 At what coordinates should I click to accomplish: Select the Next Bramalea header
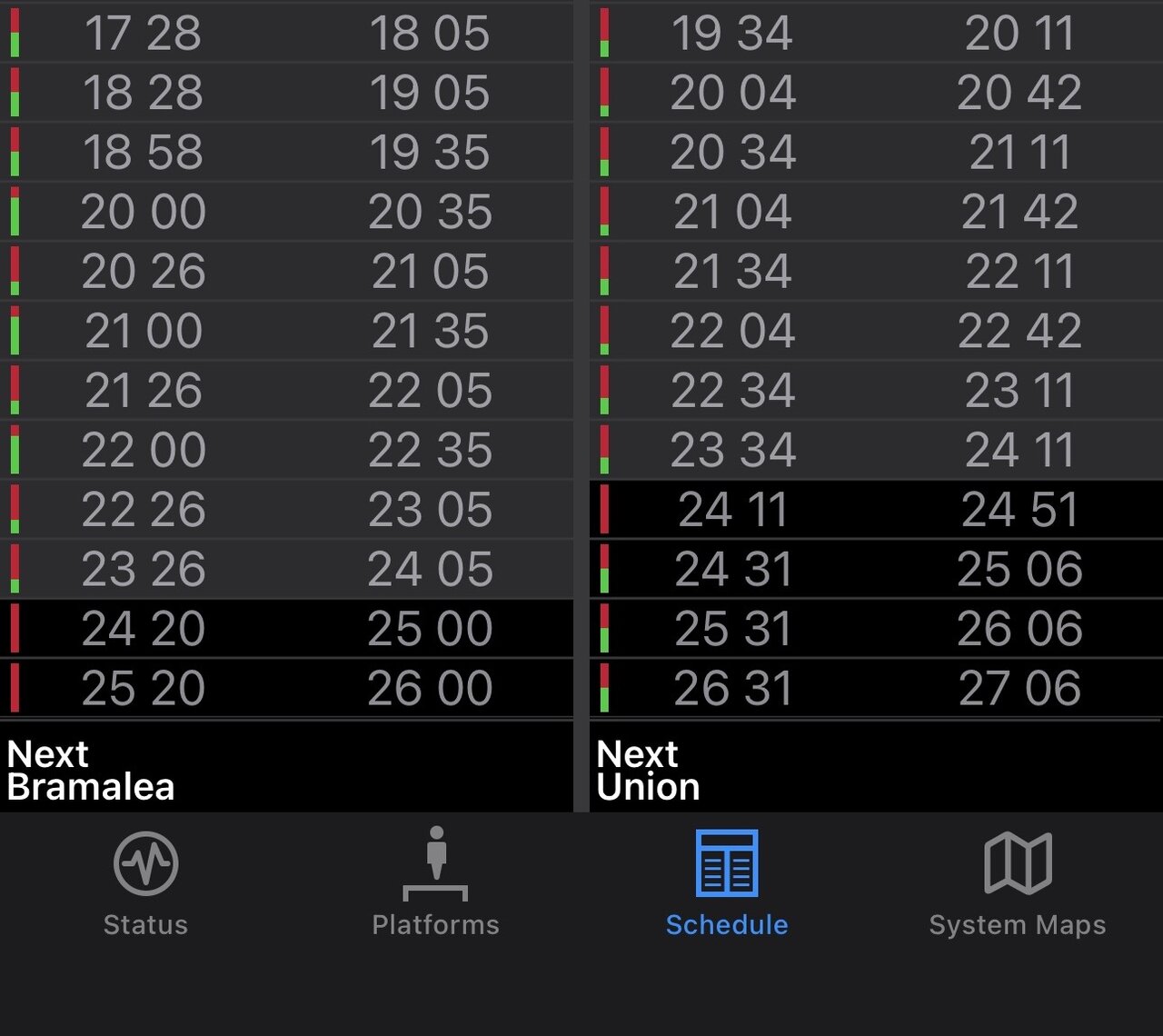click(91, 770)
